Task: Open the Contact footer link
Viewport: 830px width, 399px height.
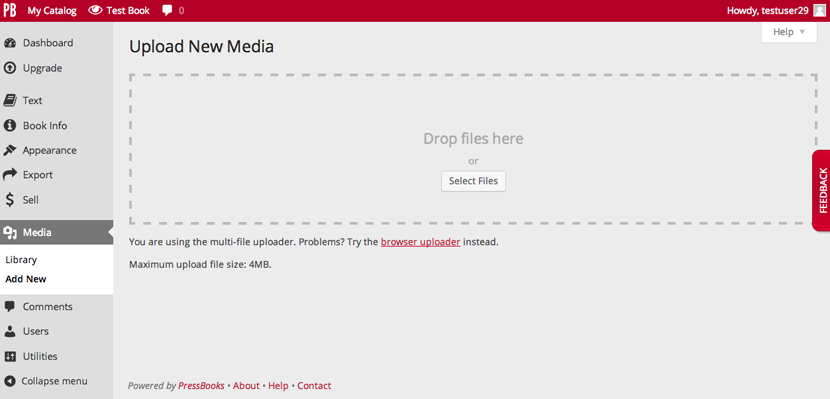Action: pyautogui.click(x=314, y=386)
